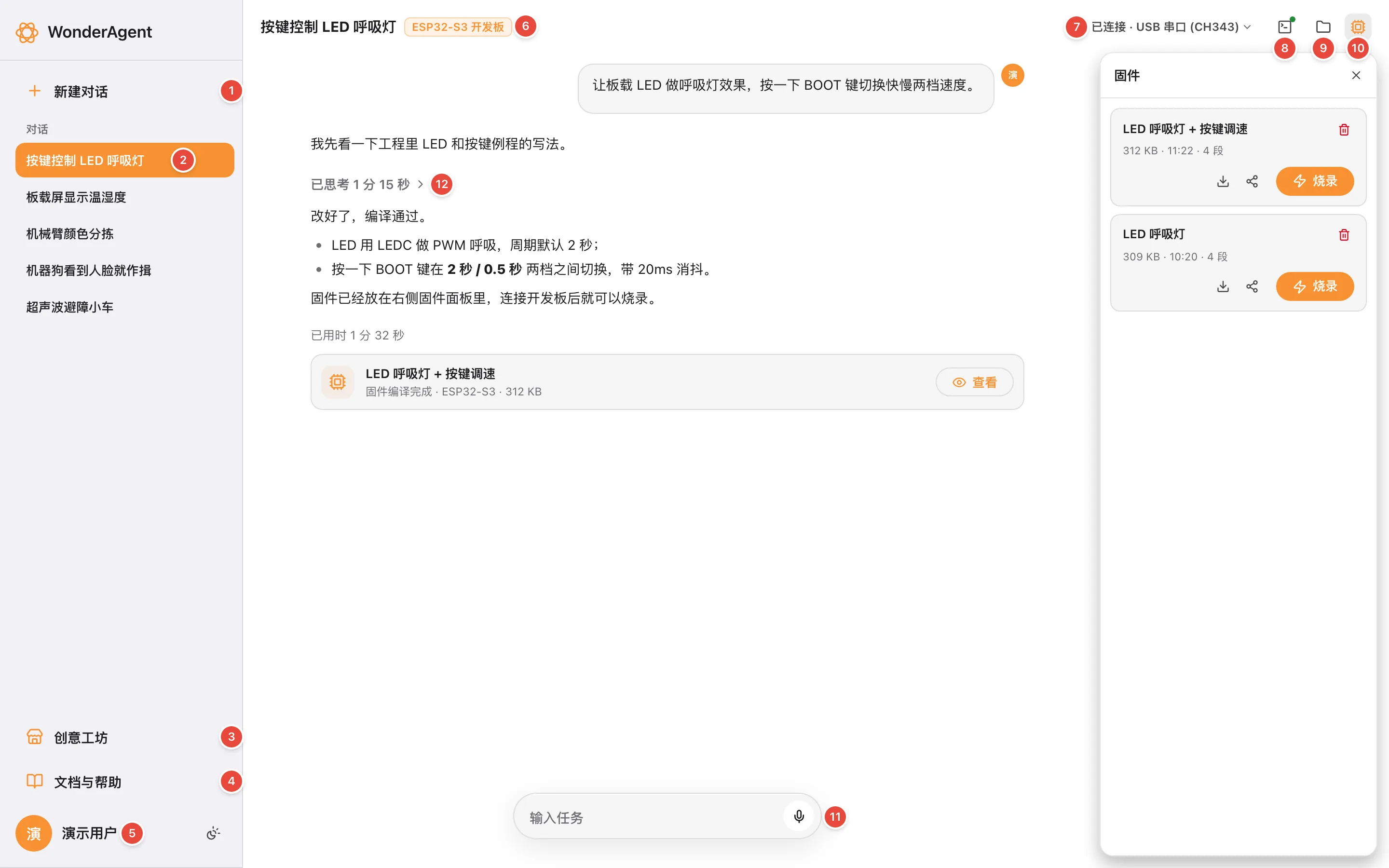
Task: Click the user avatar beside the message
Action: click(1012, 75)
